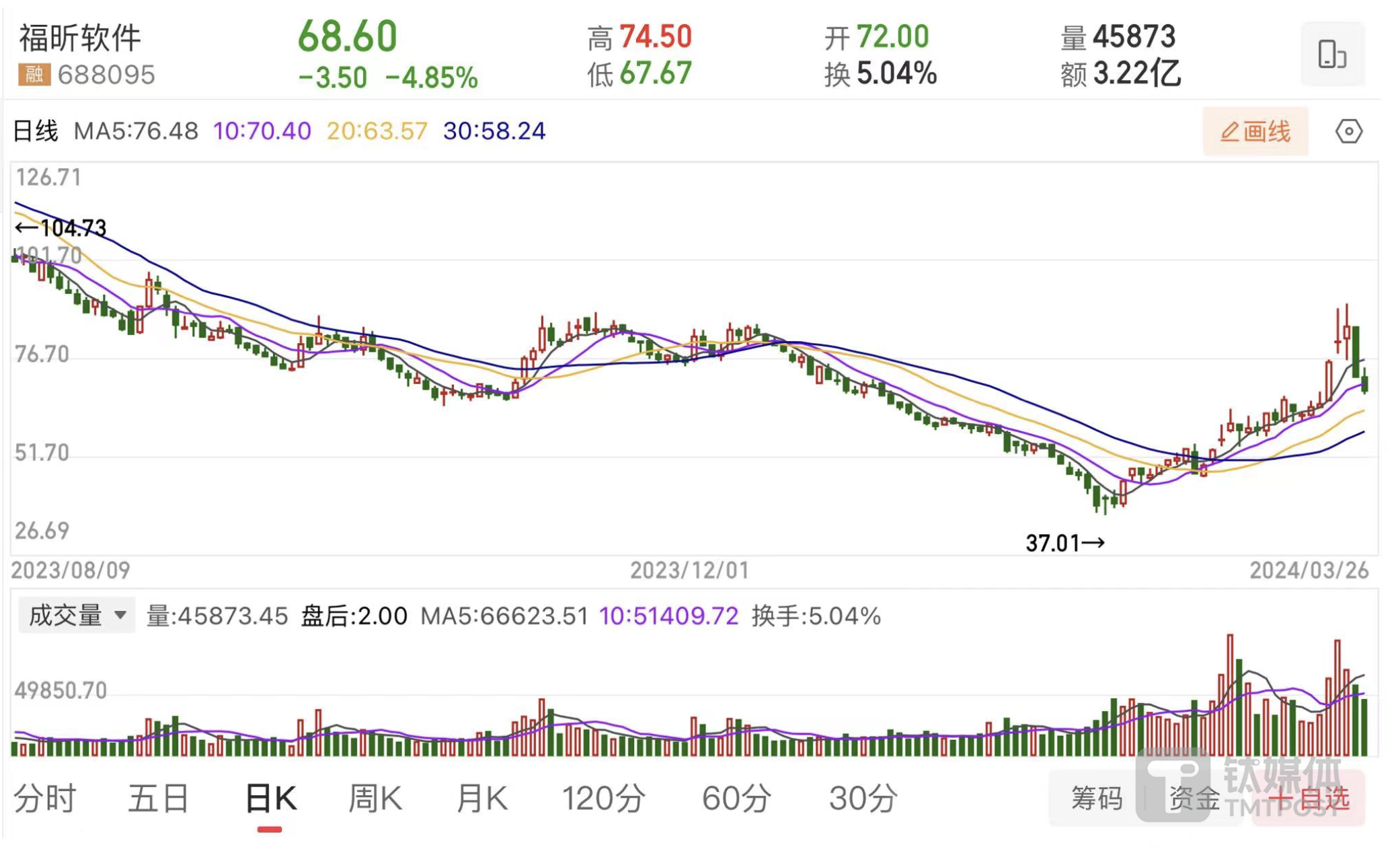Switch to the 分时 tab

[x=45, y=799]
